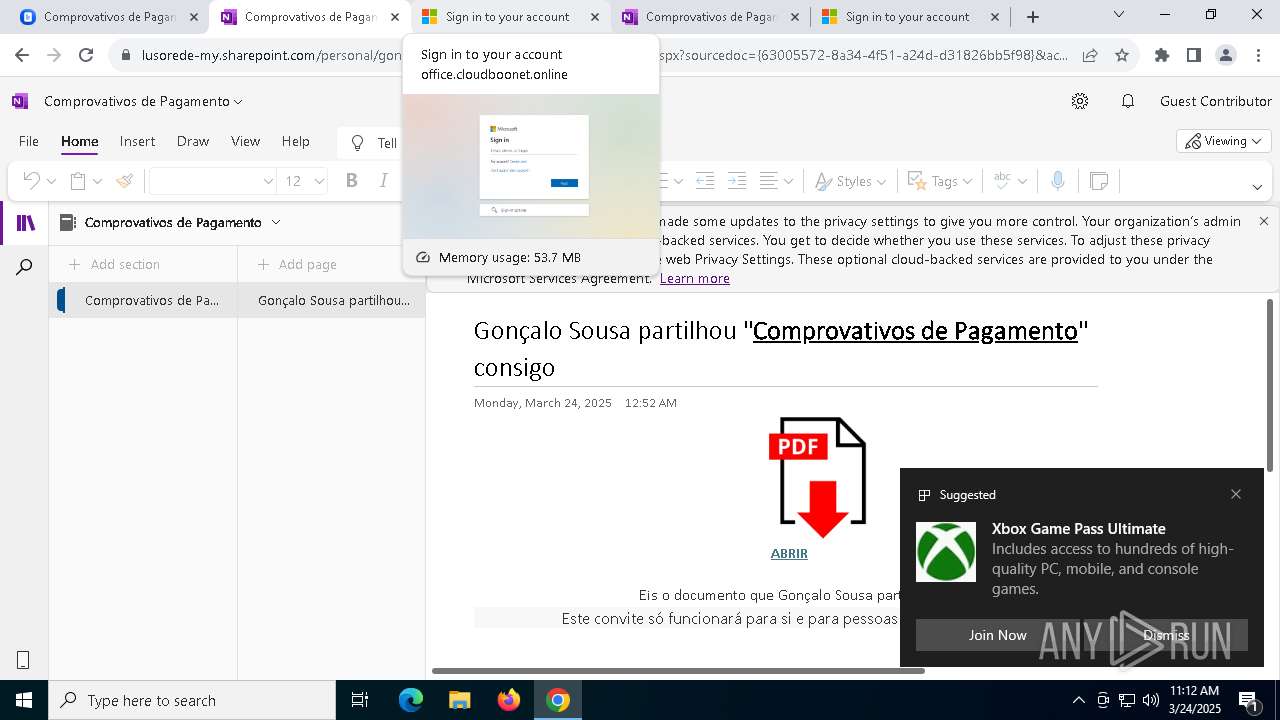Click the OneNote app logo icon
Image resolution: width=1280 pixels, height=720 pixels.
pyautogui.click(x=20, y=101)
